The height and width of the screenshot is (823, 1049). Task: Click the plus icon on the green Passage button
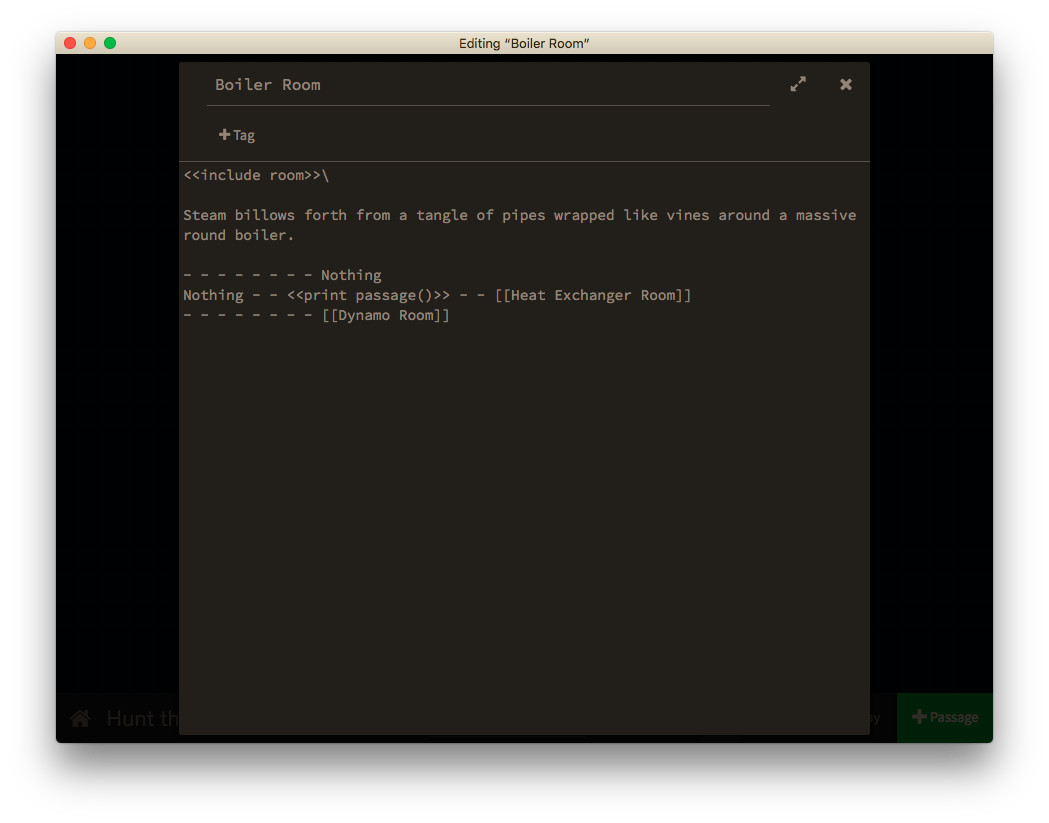point(919,717)
